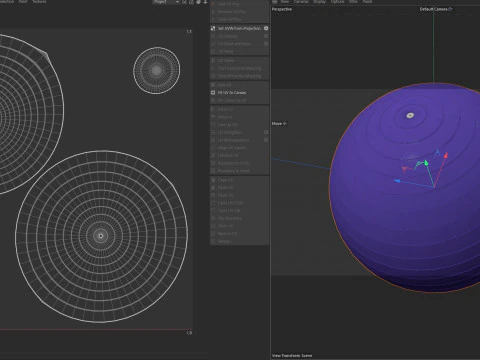Open viewport Filter menu

pyautogui.click(x=353, y=2)
